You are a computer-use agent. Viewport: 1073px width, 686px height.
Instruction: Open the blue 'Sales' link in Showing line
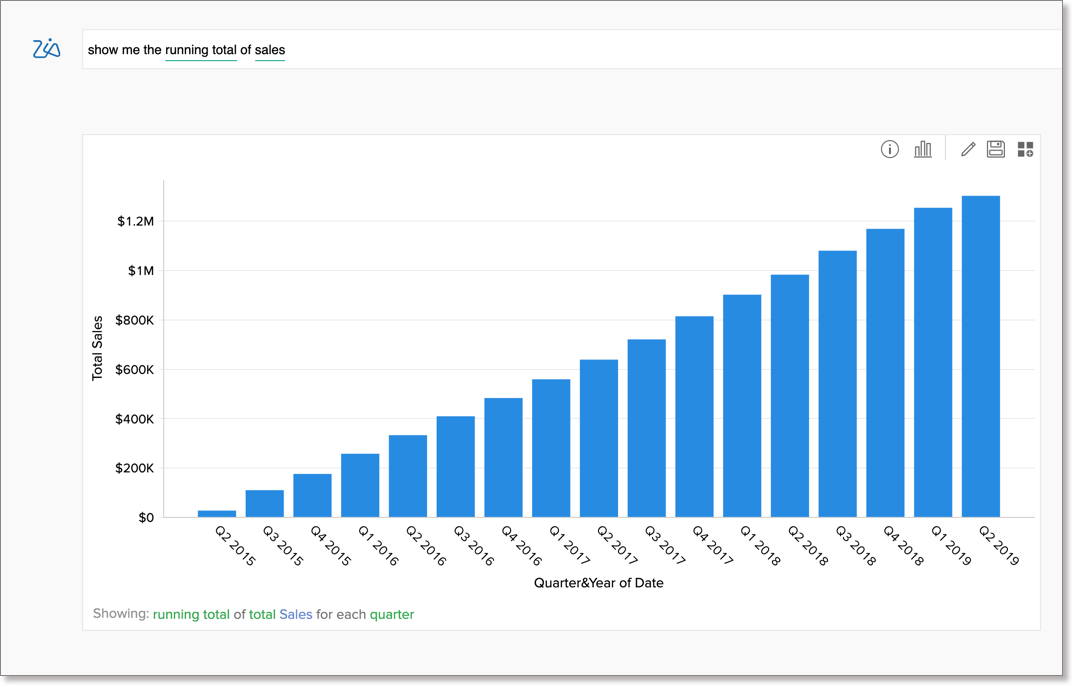[296, 614]
